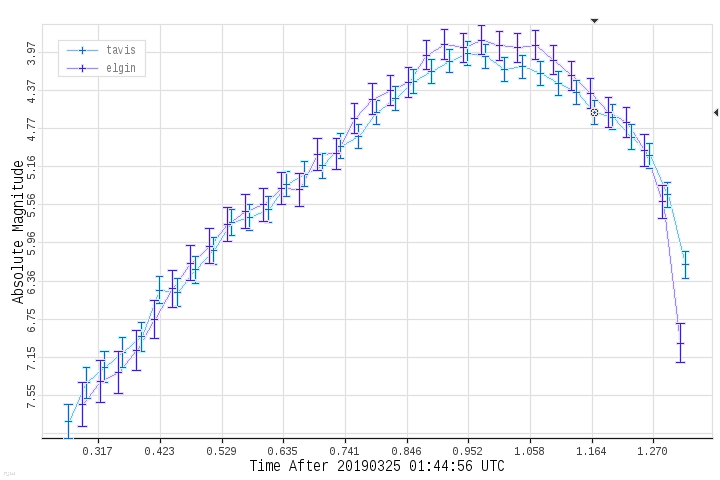Click the 4.37 y-axis tick label
Image resolution: width=720 pixels, height=480 pixels.
click(31, 91)
